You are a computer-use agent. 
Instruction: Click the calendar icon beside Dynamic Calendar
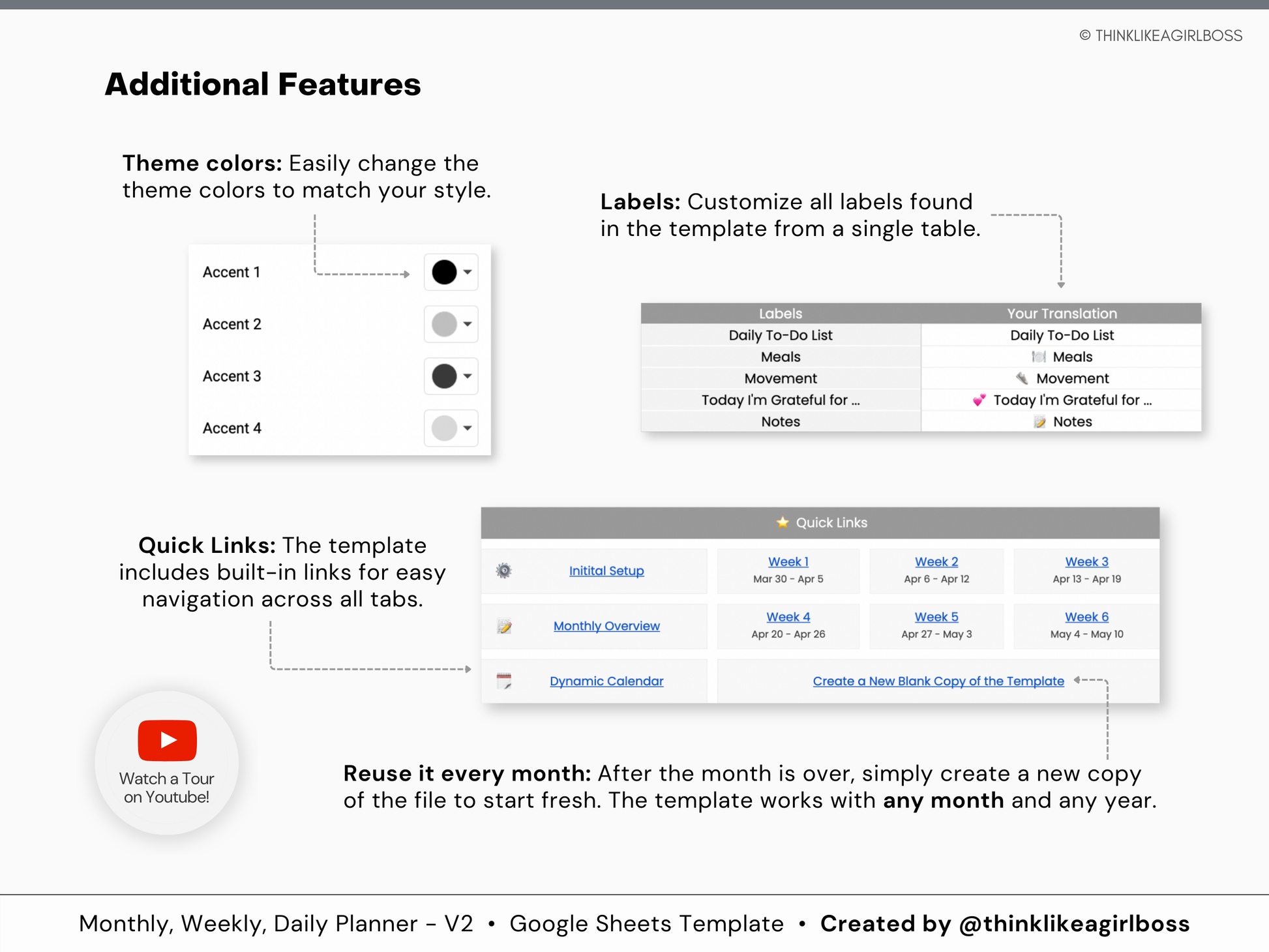(x=504, y=681)
